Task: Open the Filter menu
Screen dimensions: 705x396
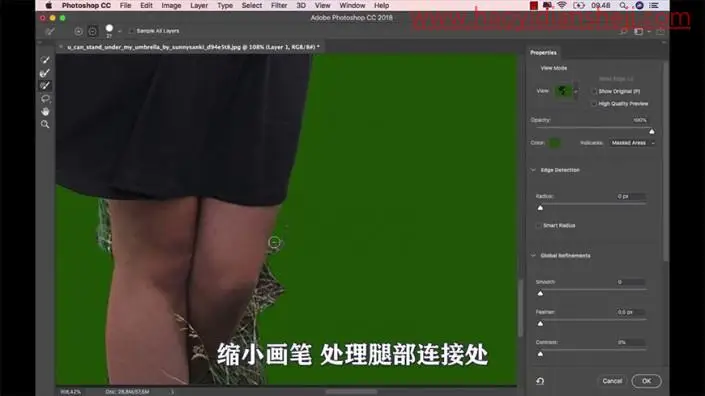Action: [279, 5]
